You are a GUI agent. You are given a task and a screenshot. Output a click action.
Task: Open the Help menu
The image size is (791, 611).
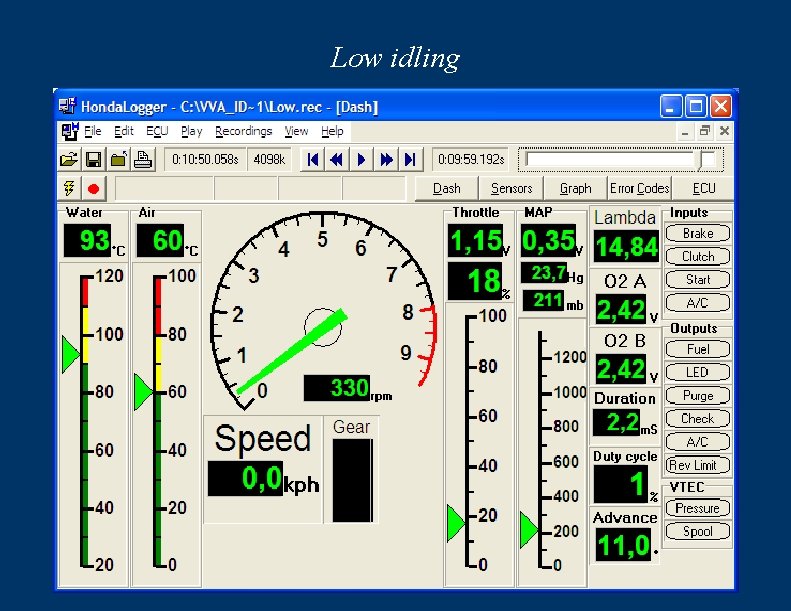point(332,131)
